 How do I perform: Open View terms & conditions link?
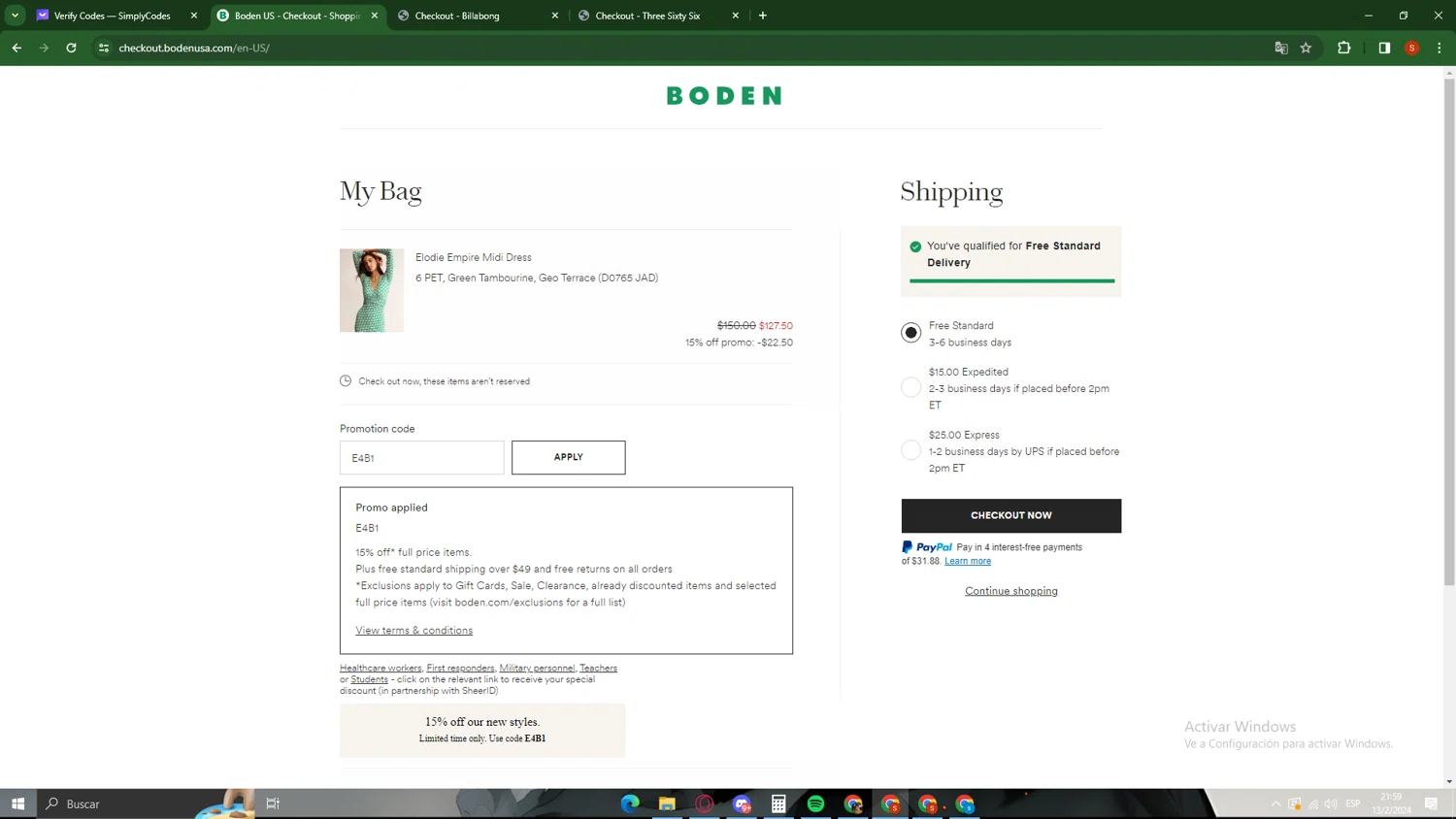pos(414,631)
